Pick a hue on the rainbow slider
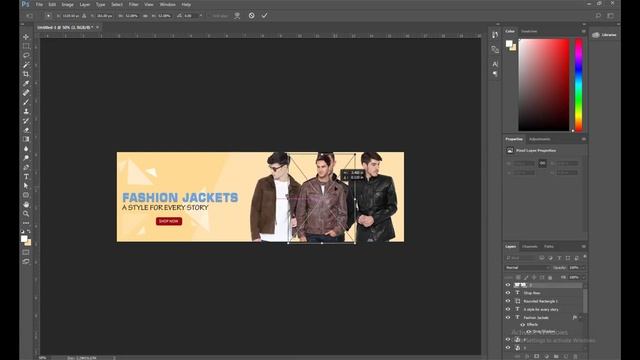640x360 pixels. click(578, 85)
